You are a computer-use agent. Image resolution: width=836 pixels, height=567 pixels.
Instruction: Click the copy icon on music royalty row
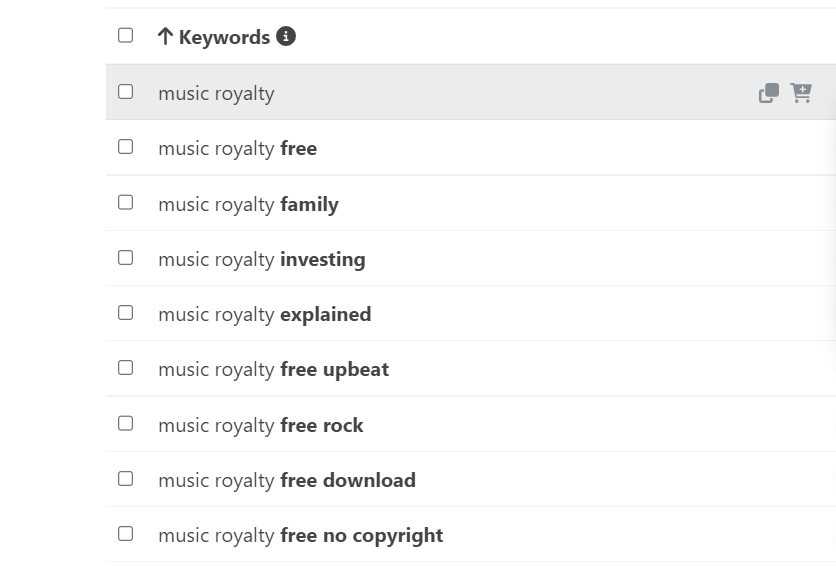(768, 93)
